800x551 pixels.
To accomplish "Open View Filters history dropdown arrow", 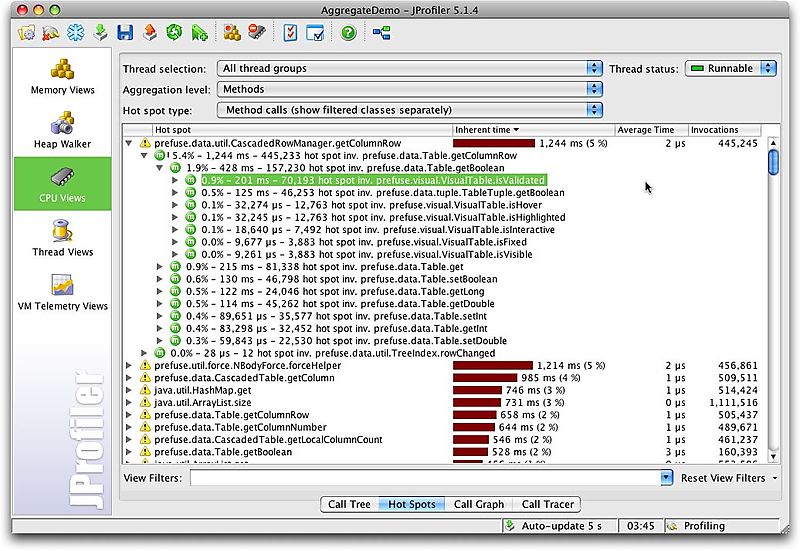I will [x=666, y=478].
